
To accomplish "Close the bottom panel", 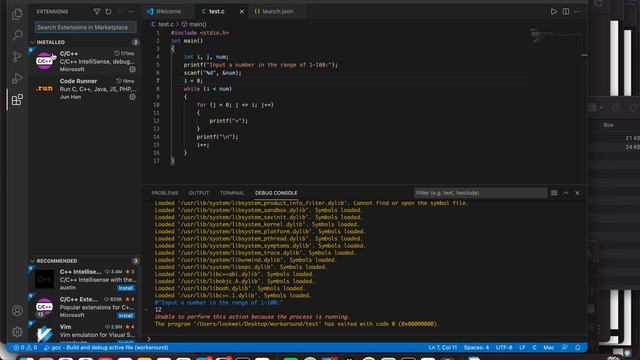I will coord(577,193).
